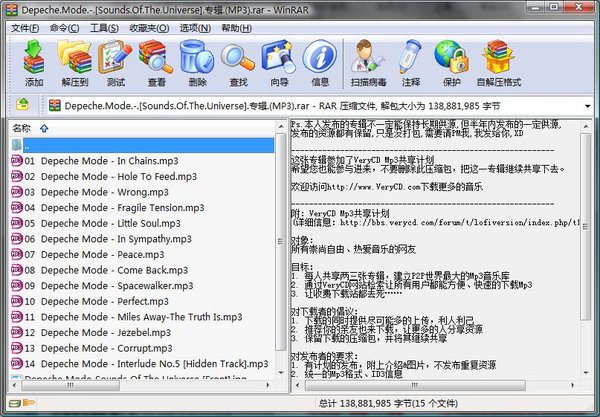This screenshot has width=600, height=417.
Task: Click the mp3 icon beside Corrupt.mp3
Action: pos(17,348)
